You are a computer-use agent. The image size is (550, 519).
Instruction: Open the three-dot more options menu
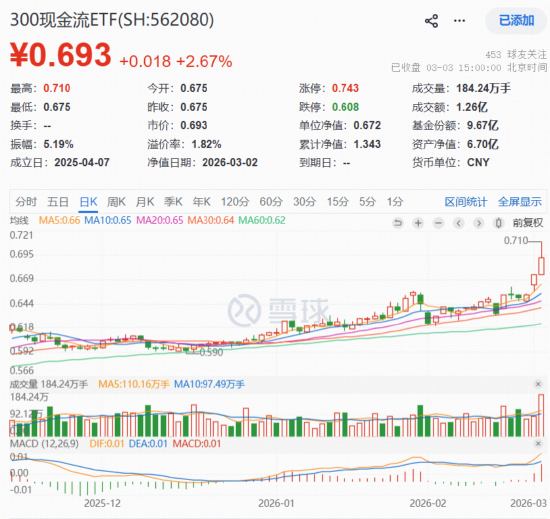point(459,21)
